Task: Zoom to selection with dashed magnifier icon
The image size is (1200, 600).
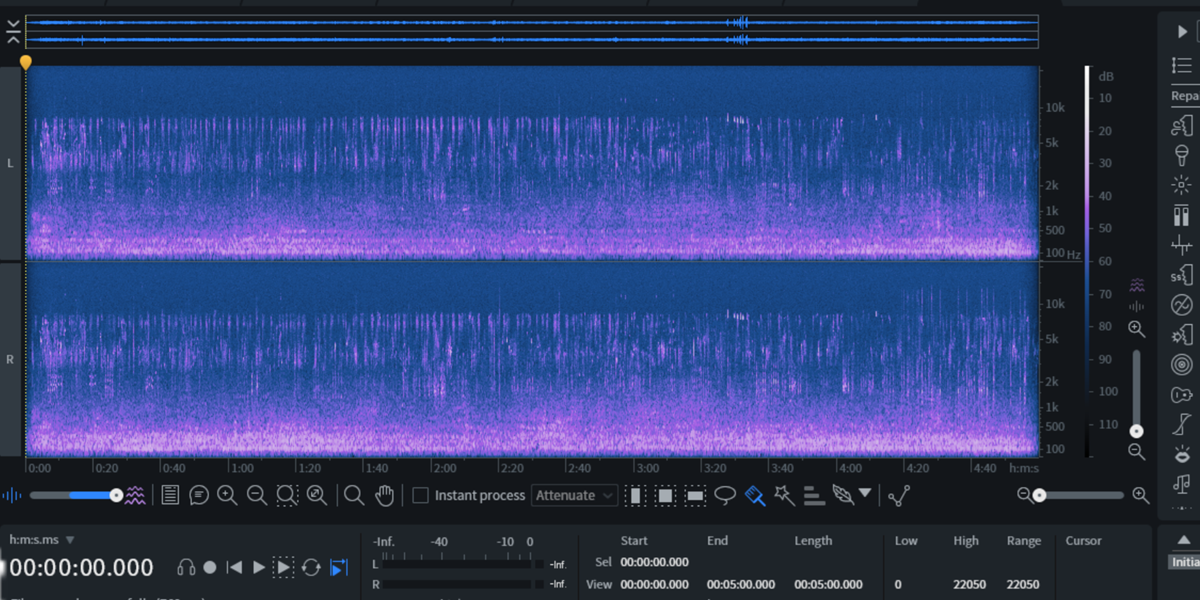Action: click(x=287, y=495)
